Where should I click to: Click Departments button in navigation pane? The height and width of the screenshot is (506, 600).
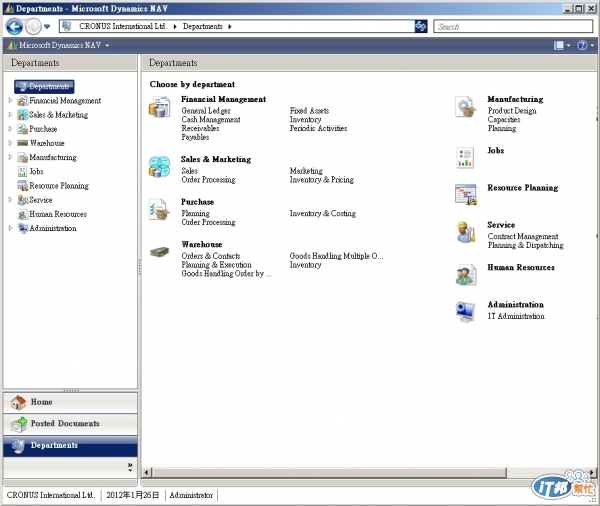[70, 446]
